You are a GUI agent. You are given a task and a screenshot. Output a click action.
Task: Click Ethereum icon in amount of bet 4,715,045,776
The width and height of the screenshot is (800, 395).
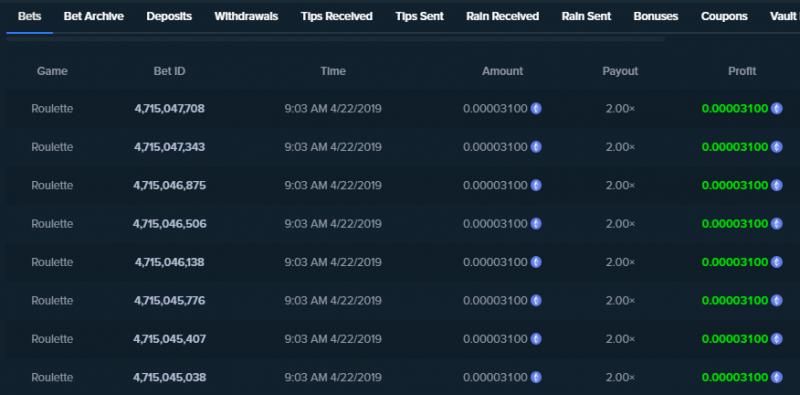[x=536, y=301]
